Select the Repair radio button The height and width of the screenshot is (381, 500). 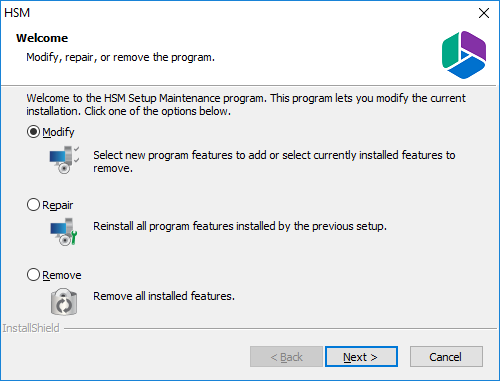(33, 205)
